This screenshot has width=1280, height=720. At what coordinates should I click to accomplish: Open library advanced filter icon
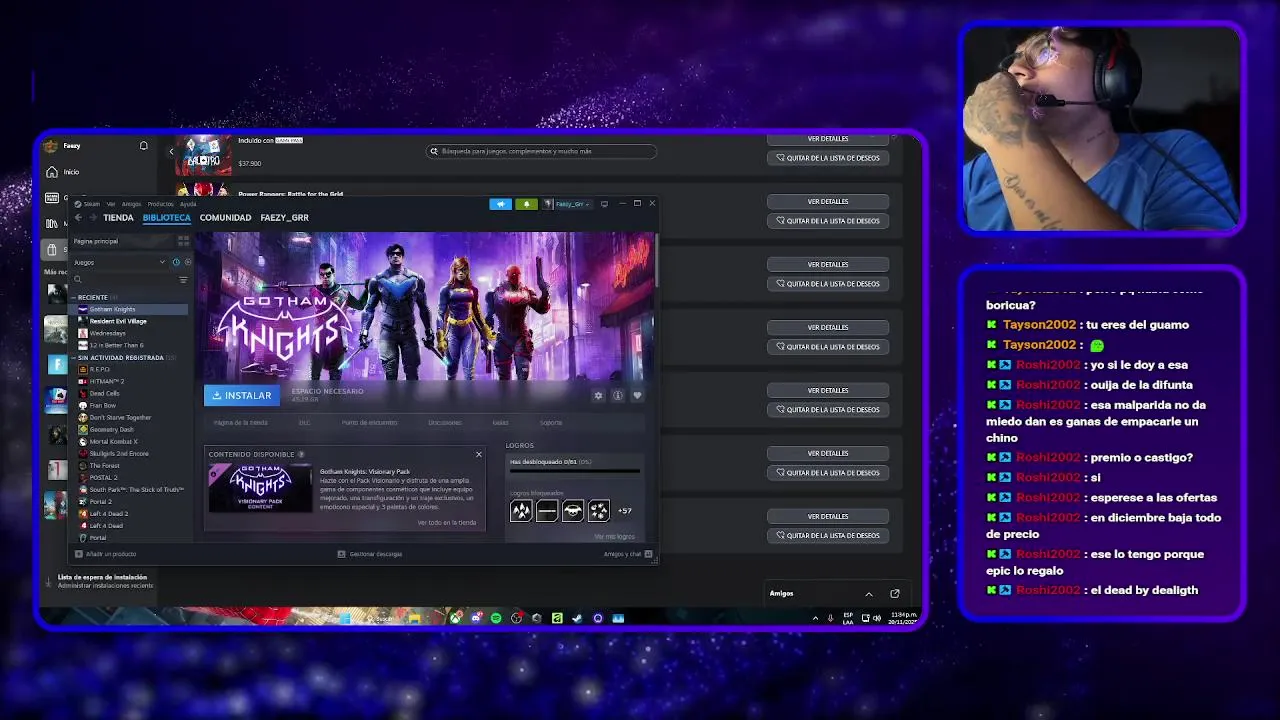pyautogui.click(x=183, y=280)
